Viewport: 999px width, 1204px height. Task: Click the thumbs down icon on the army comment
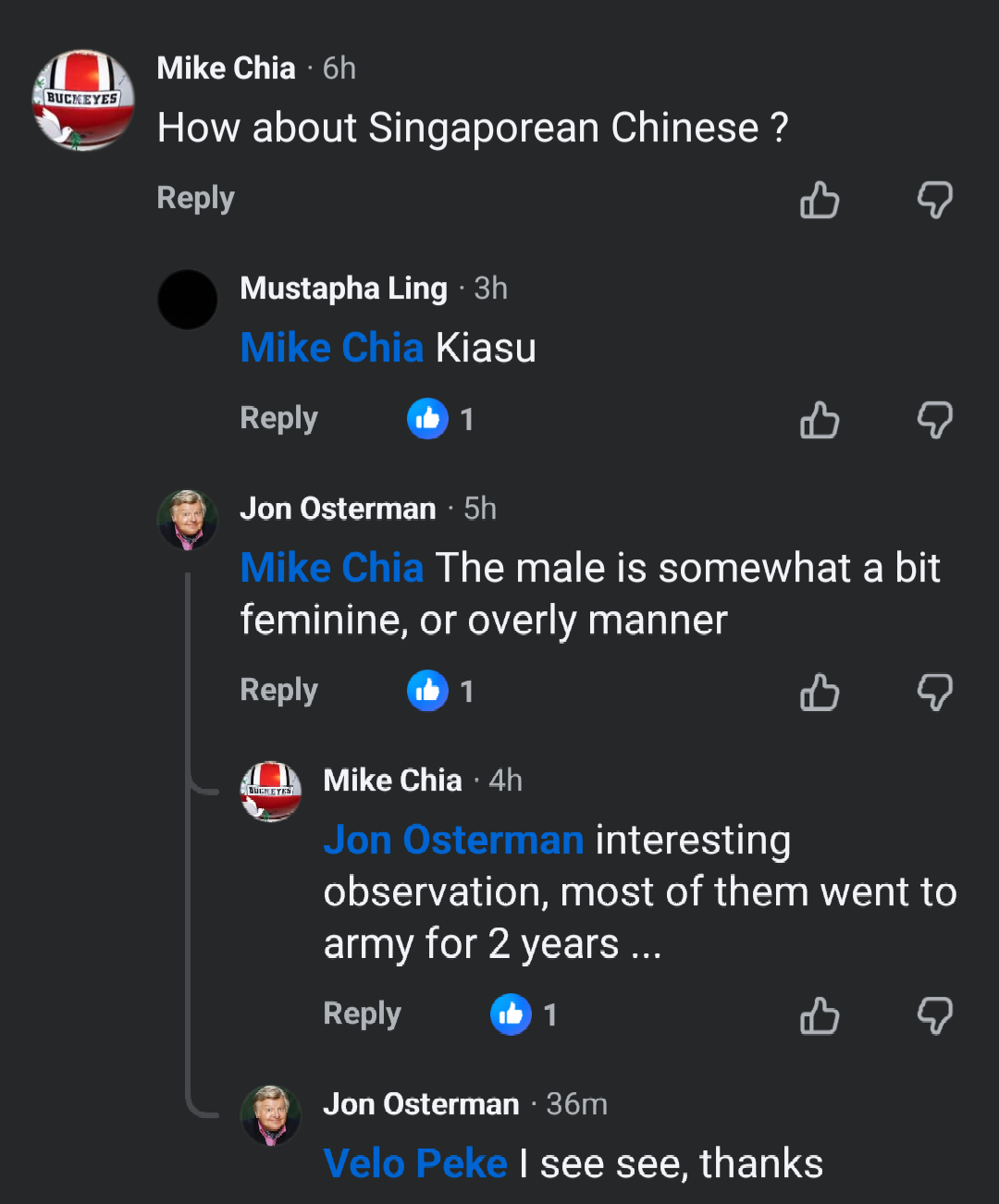point(934,1014)
